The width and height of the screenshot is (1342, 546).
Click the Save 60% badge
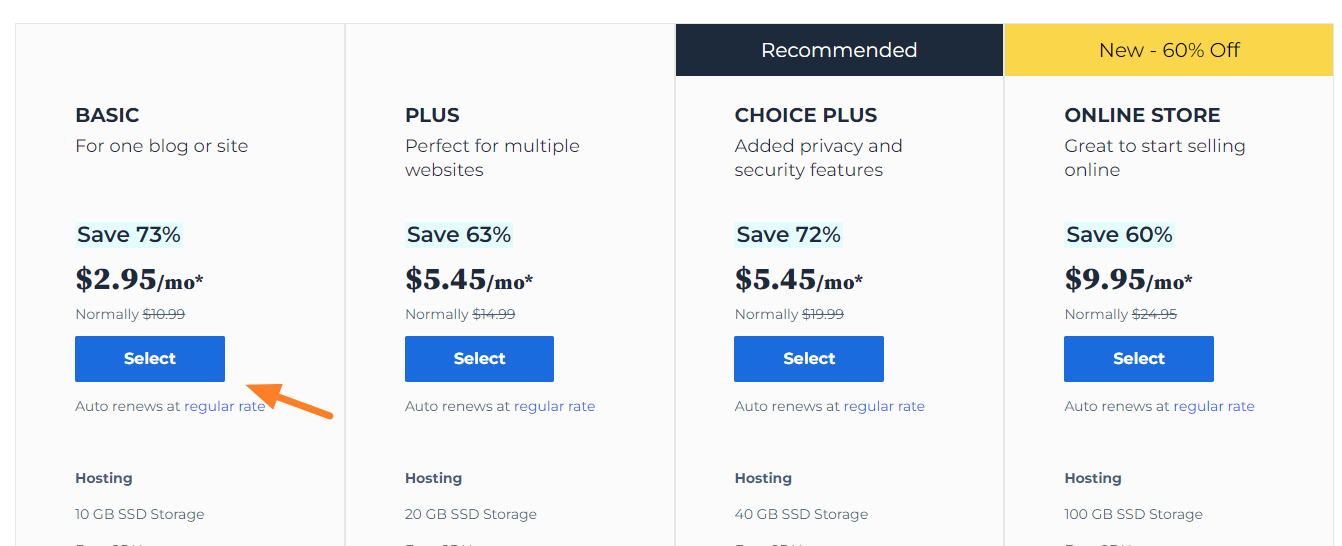click(x=1119, y=235)
